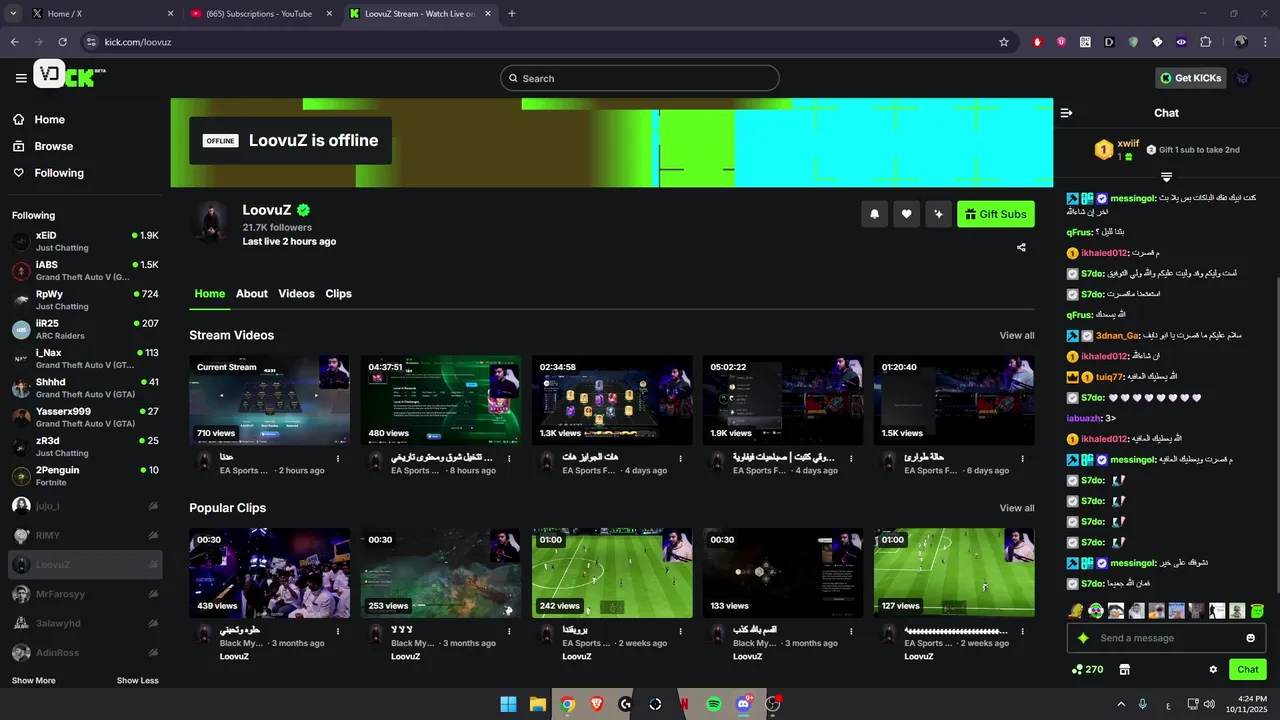View all Stream Videos
1280x720 pixels.
click(1017, 336)
